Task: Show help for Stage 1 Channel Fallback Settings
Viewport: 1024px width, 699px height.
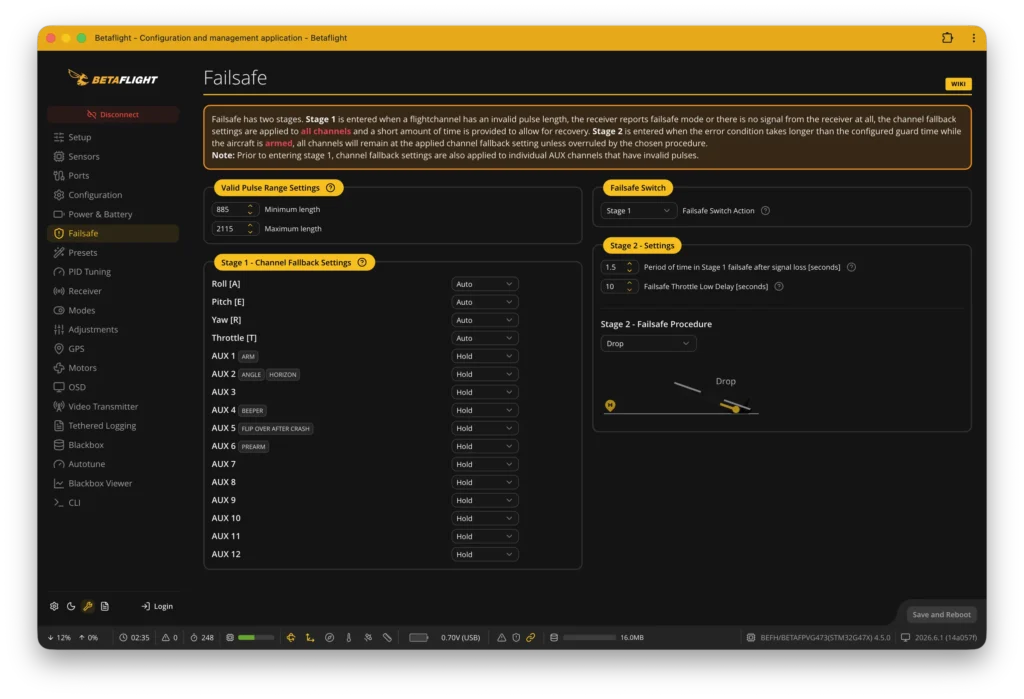Action: [x=362, y=262]
